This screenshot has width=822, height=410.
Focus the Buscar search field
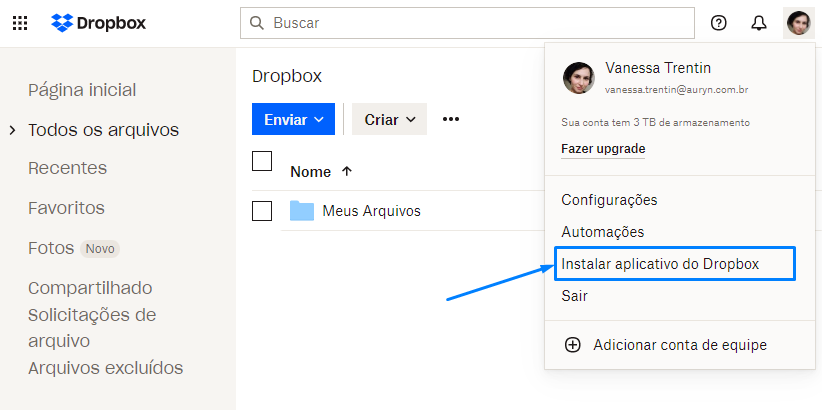click(467, 23)
